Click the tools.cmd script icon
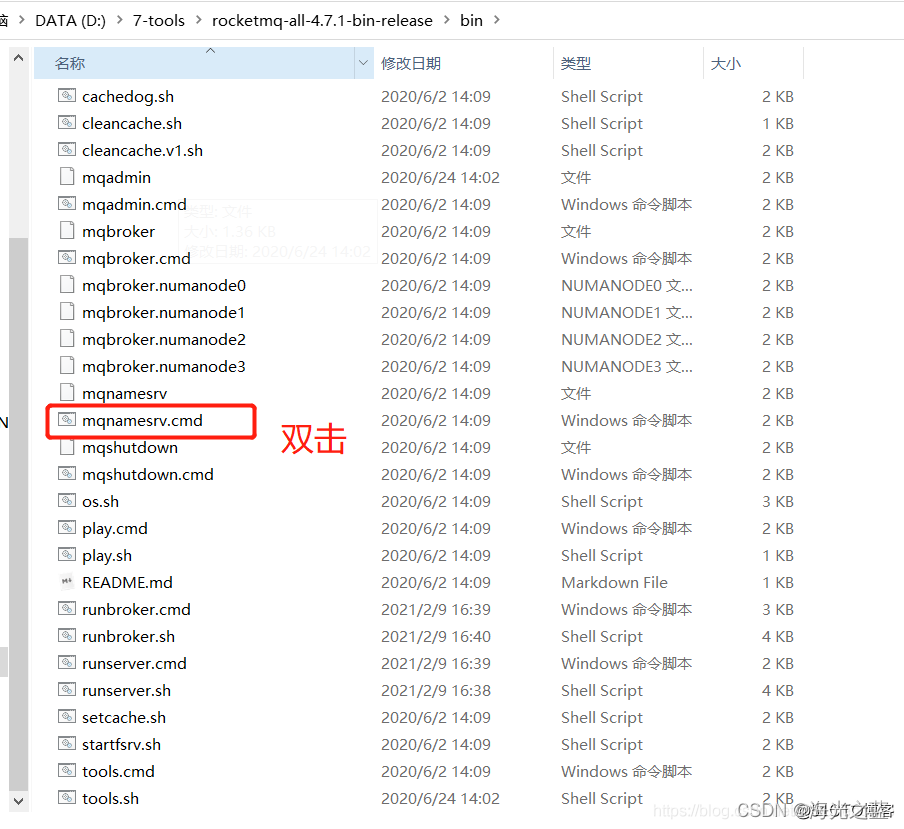The width and height of the screenshot is (904, 829). pyautogui.click(x=67, y=771)
